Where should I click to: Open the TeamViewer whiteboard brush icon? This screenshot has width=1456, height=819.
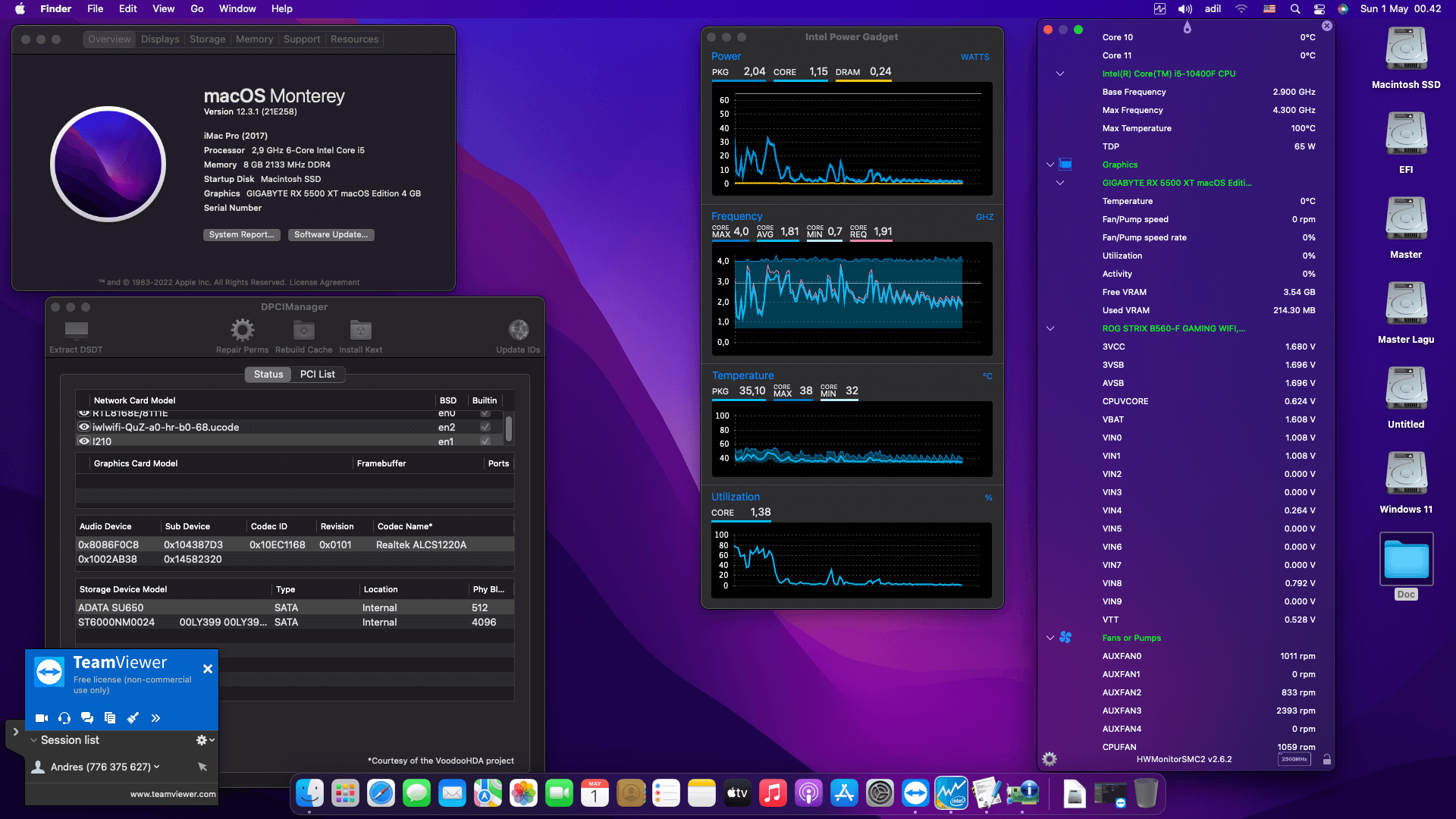[x=133, y=718]
